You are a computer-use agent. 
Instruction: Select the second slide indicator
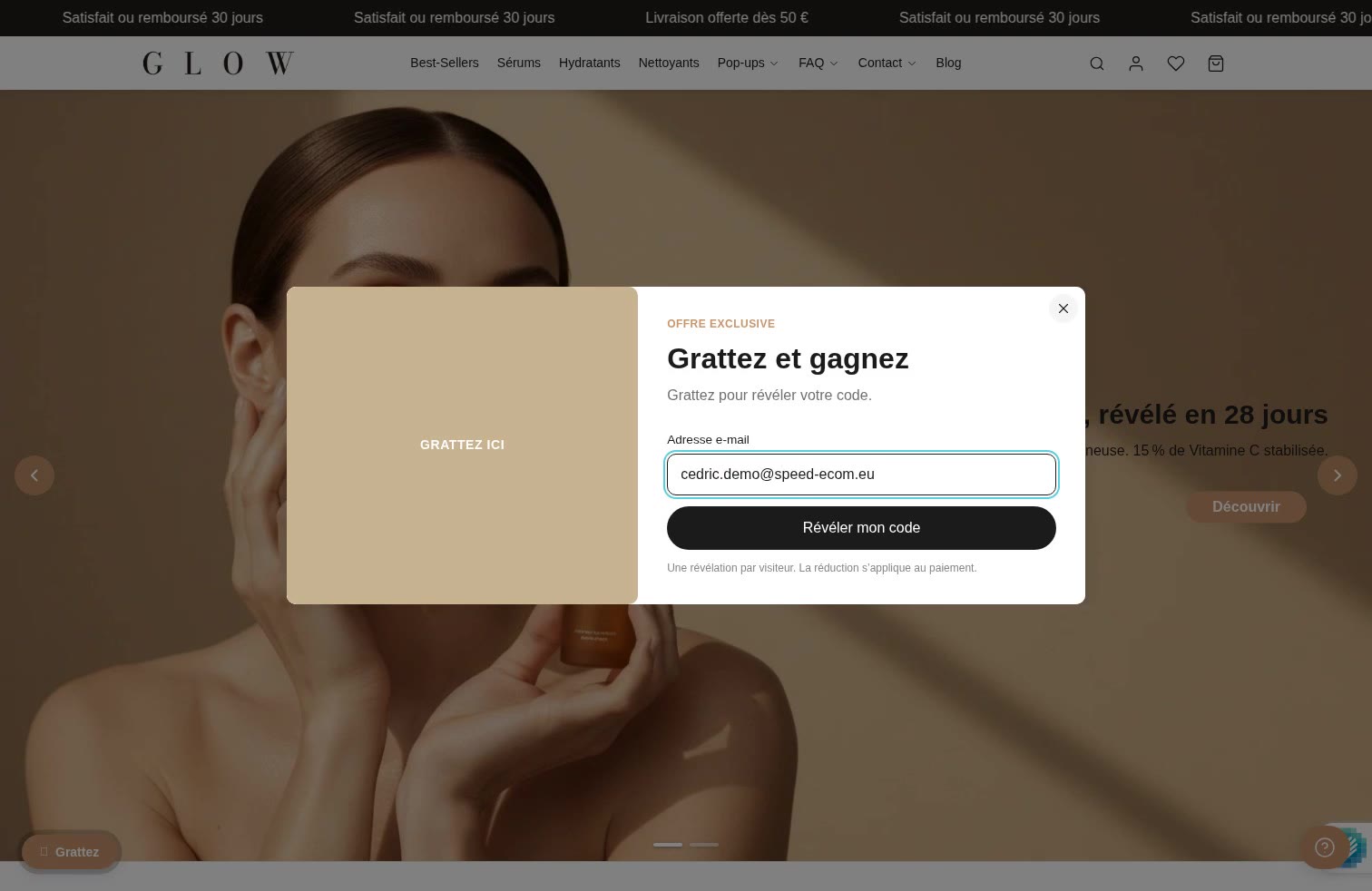[704, 845]
